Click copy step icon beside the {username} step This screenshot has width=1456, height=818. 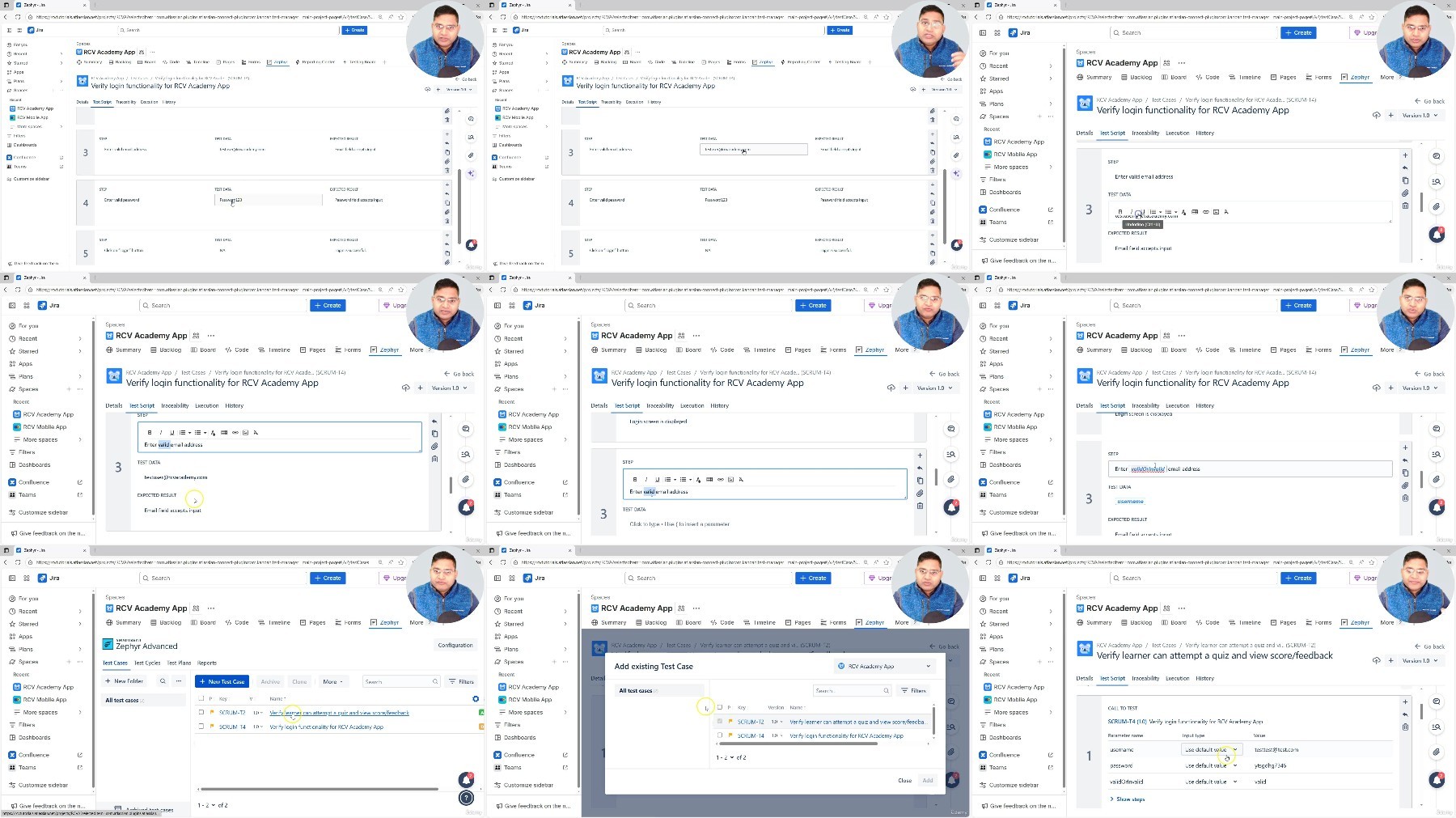(1405, 473)
